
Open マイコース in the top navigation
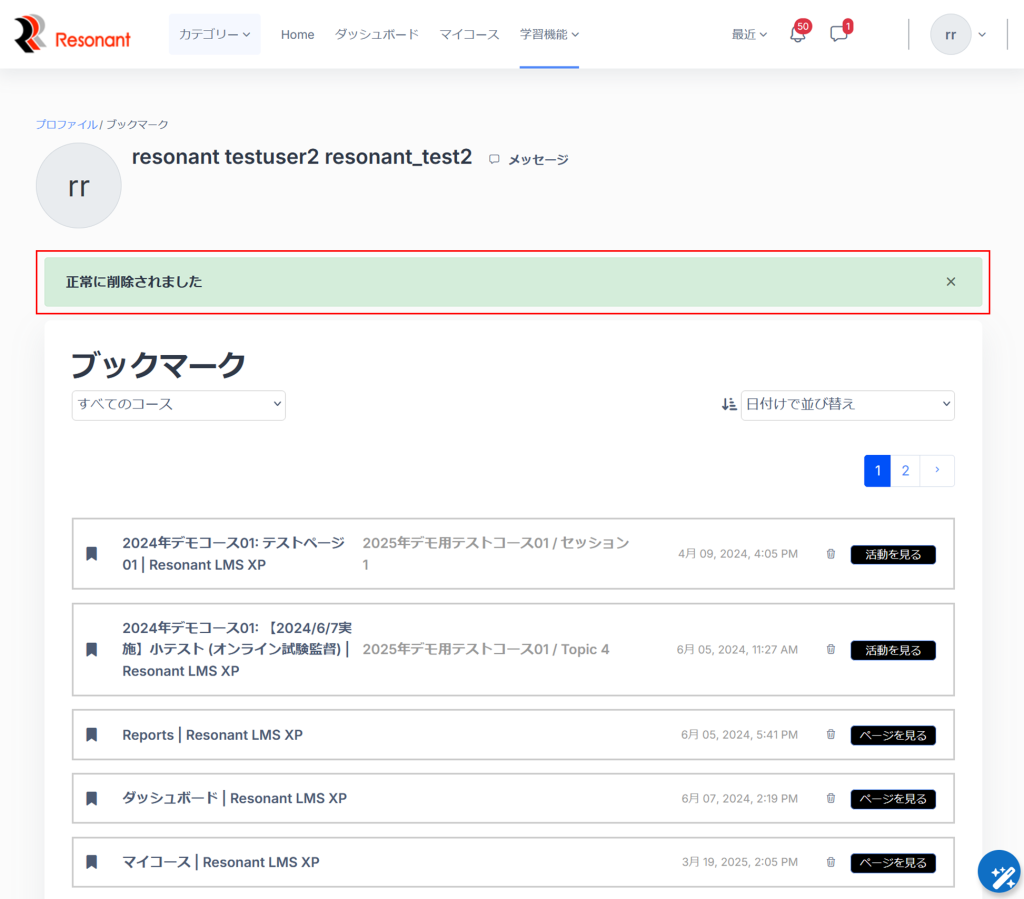pyautogui.click(x=469, y=34)
